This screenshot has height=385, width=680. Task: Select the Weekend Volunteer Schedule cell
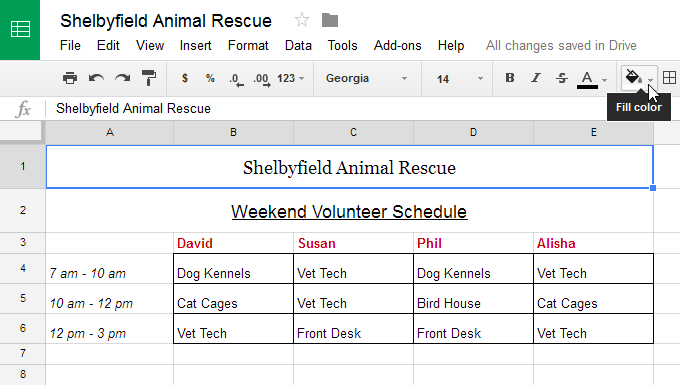pos(350,211)
